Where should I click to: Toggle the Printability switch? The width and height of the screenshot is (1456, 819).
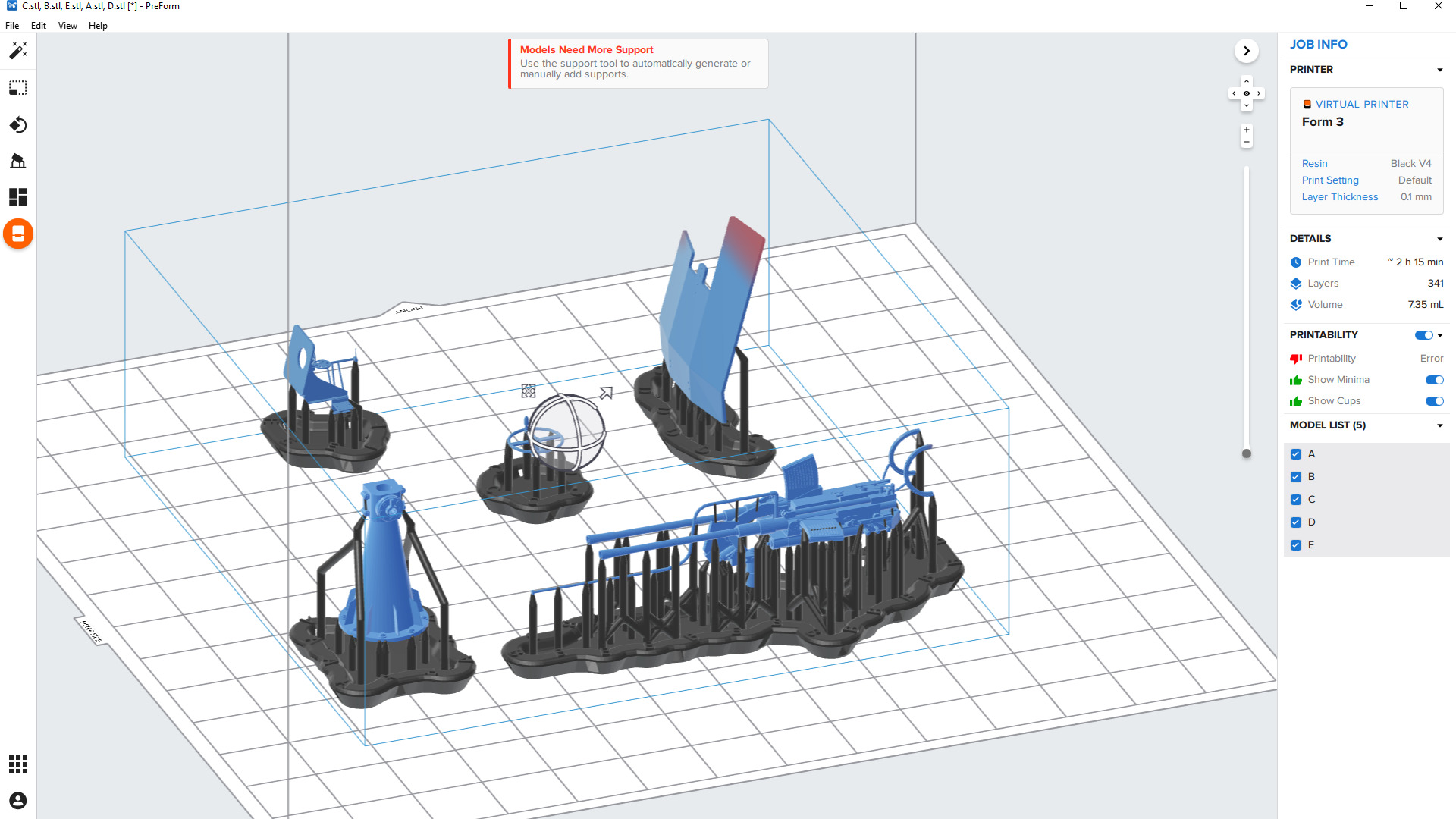pyautogui.click(x=1424, y=335)
